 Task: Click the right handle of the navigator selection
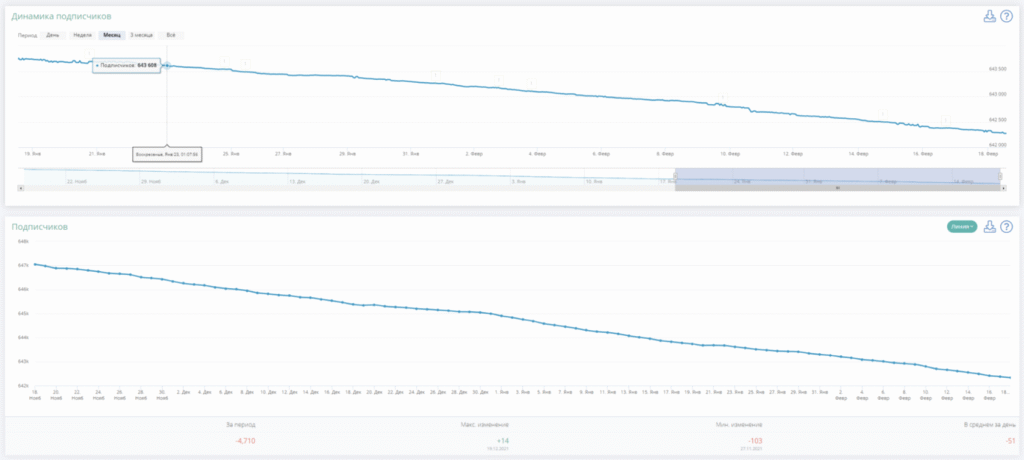1002,176
